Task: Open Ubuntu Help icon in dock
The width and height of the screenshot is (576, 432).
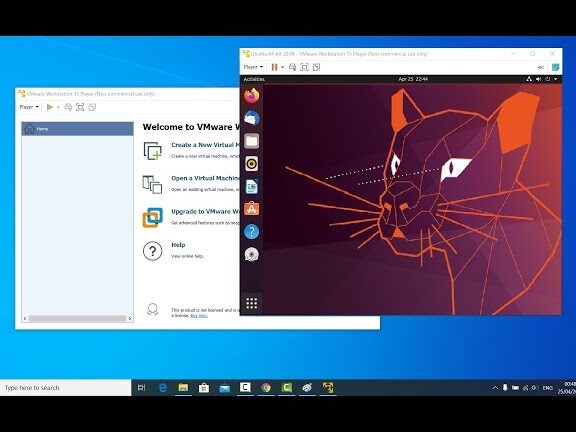Action: [252, 232]
